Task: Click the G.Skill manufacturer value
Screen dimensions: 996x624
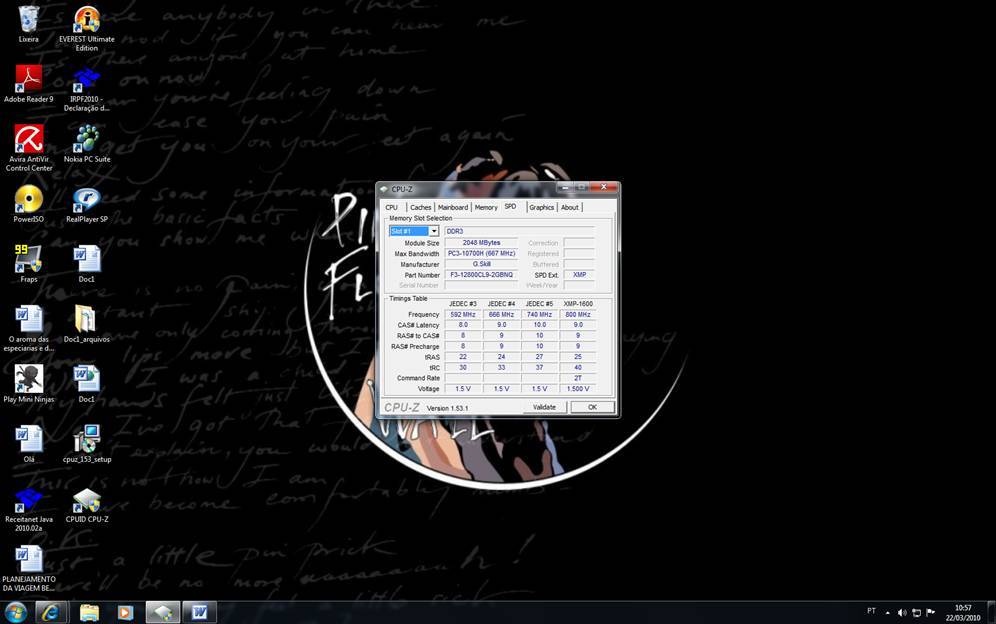Action: click(481, 264)
